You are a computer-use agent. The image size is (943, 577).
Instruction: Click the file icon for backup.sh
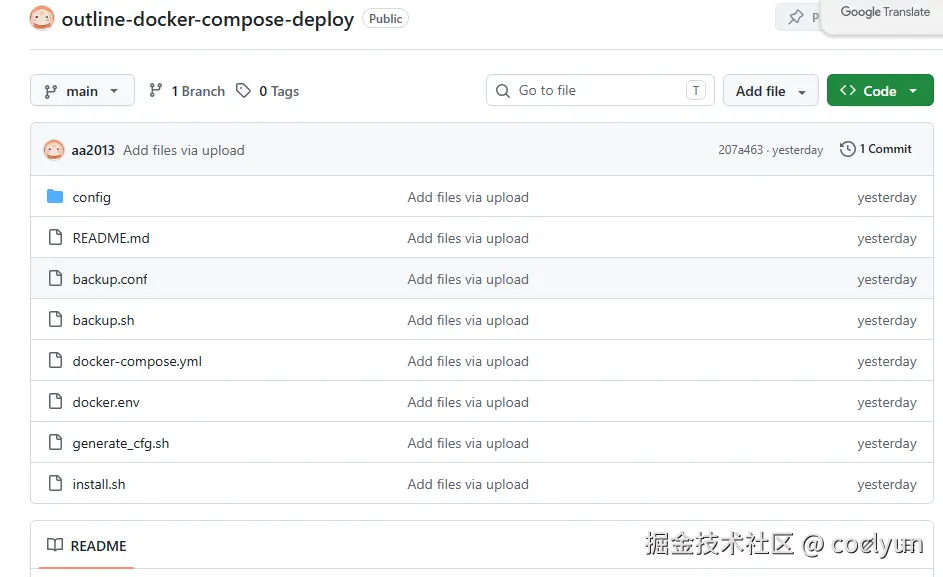(55, 319)
